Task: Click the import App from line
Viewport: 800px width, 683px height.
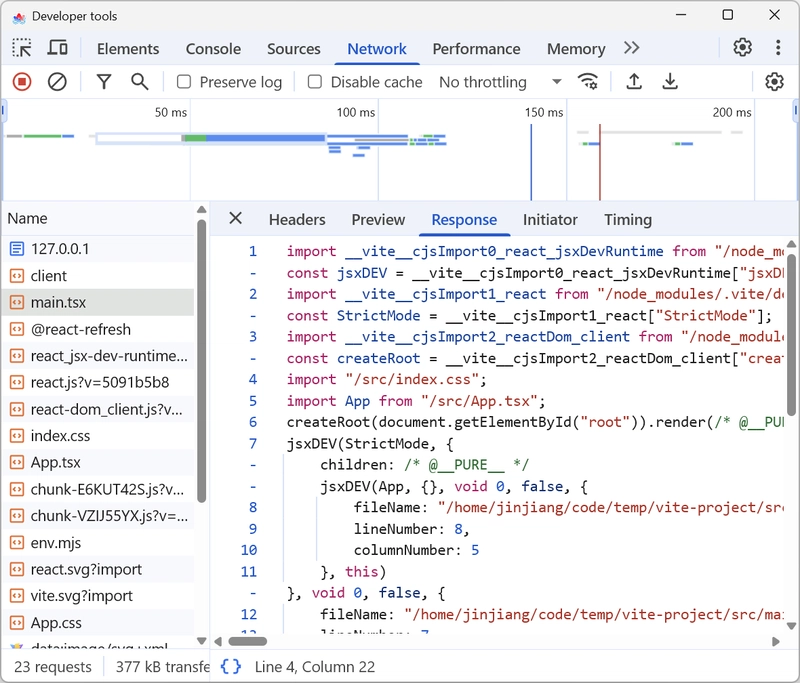Action: tap(415, 401)
